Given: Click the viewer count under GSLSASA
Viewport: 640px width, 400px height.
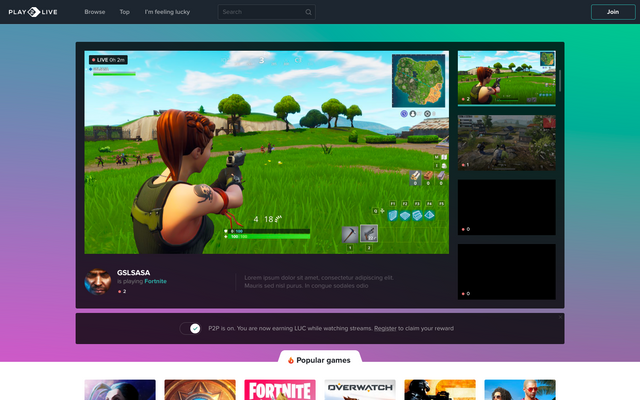Looking at the screenshot, I should pyautogui.click(x=122, y=291).
